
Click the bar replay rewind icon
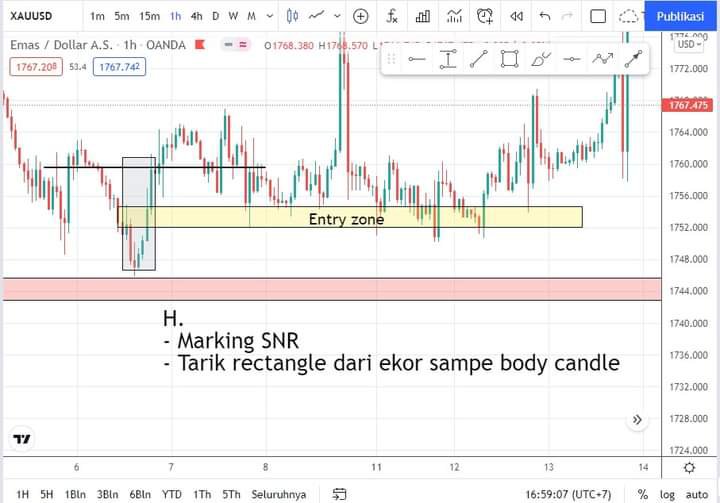(x=516, y=16)
